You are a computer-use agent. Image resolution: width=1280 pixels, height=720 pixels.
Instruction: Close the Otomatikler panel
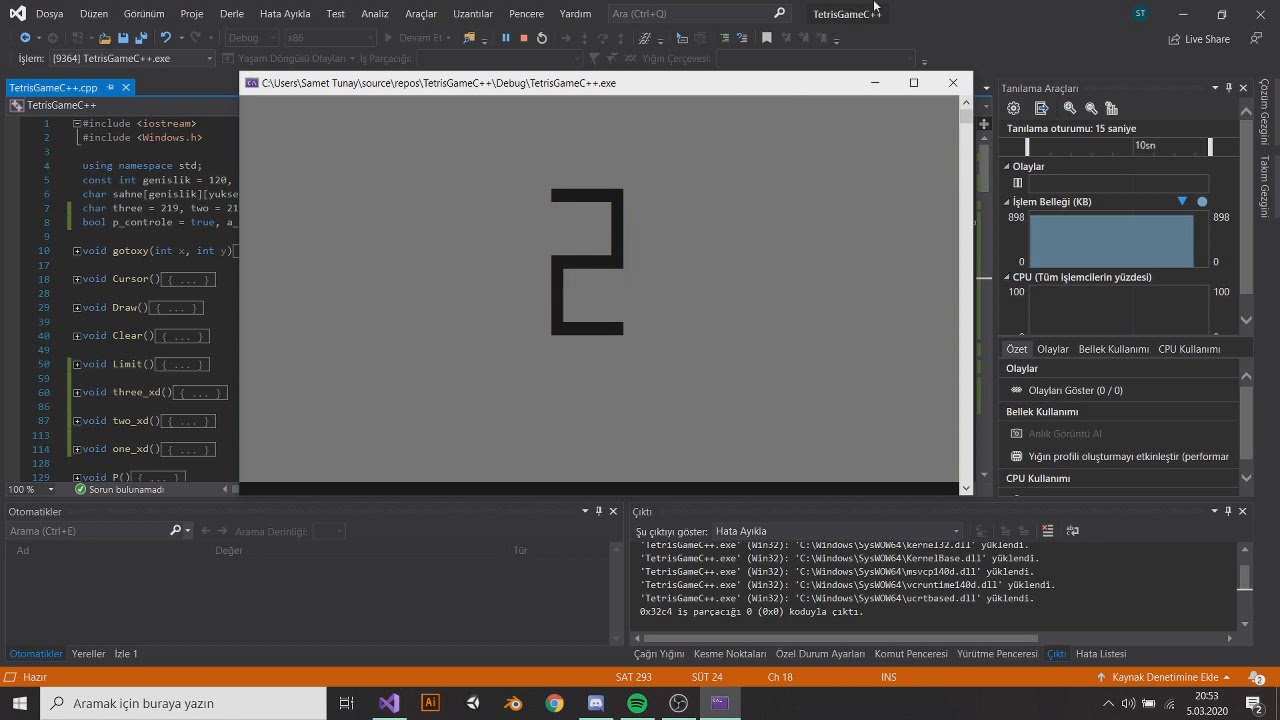(x=613, y=511)
